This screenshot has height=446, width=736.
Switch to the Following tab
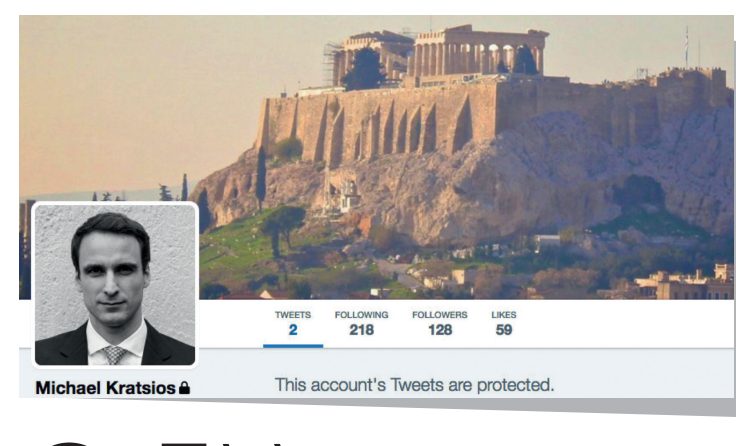pyautogui.click(x=361, y=315)
